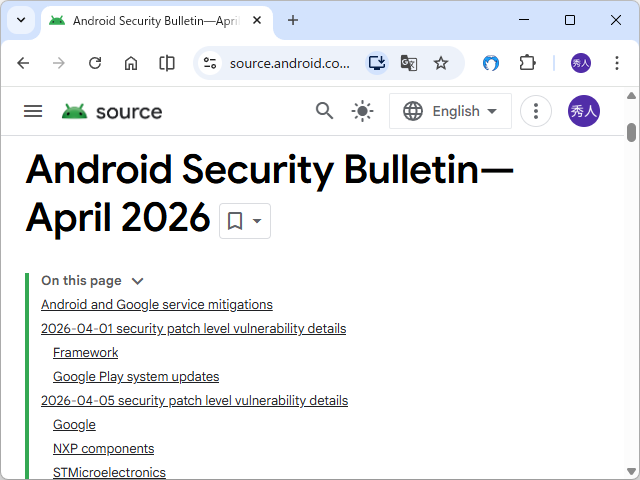Open the site more options button
640x480 pixels.
[x=536, y=111]
